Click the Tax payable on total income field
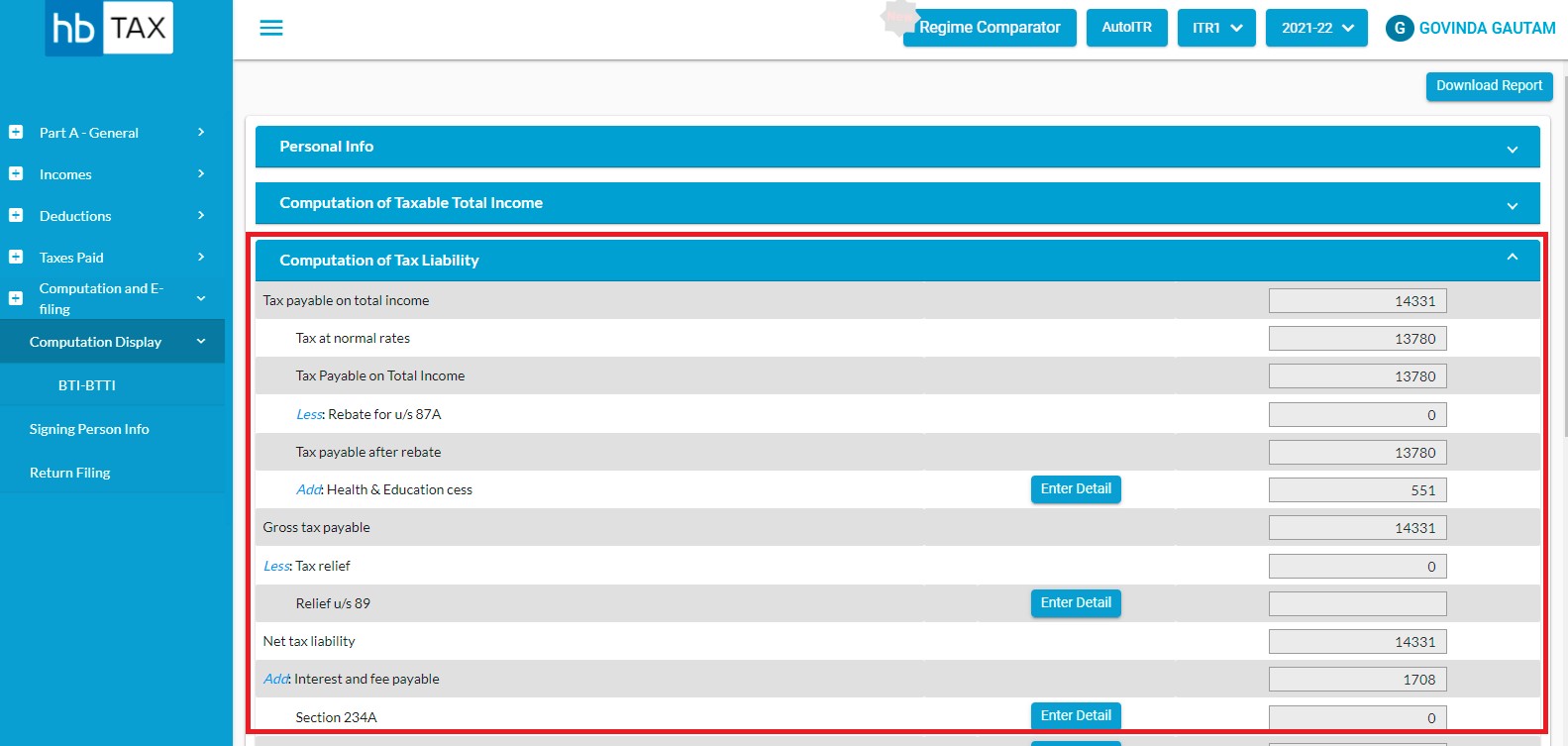Screen dimensions: 1568x746 (x=1358, y=301)
